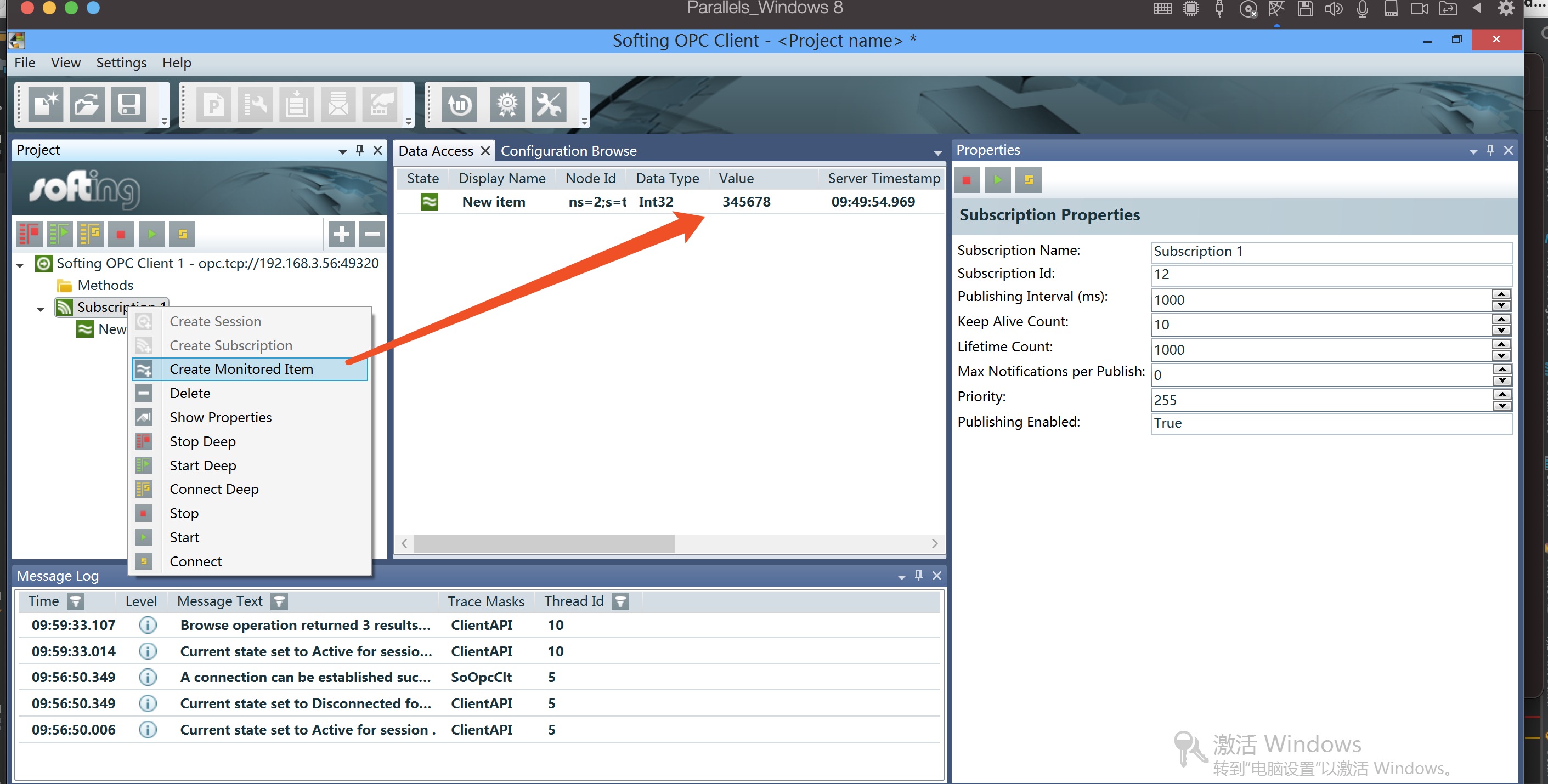
Task: Click the Connect Deep icon in Project toolbar
Action: coord(90,234)
